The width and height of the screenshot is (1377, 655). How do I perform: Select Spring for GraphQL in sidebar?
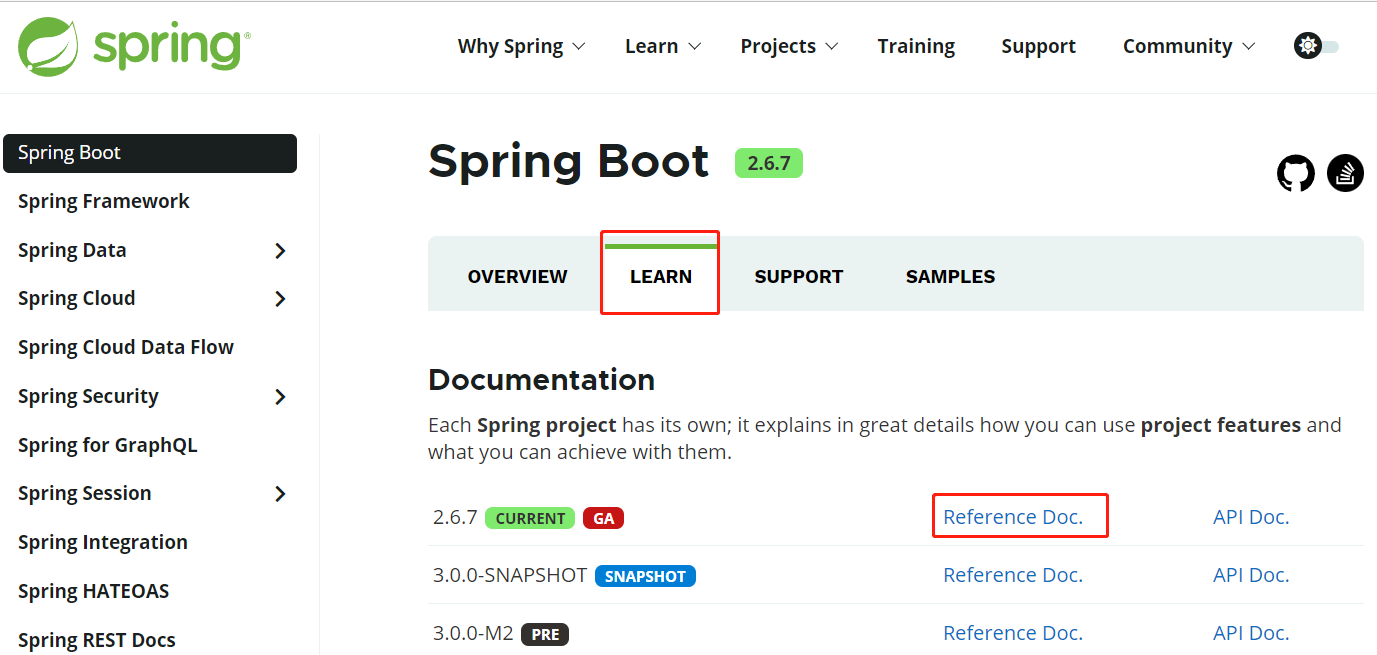(x=107, y=445)
